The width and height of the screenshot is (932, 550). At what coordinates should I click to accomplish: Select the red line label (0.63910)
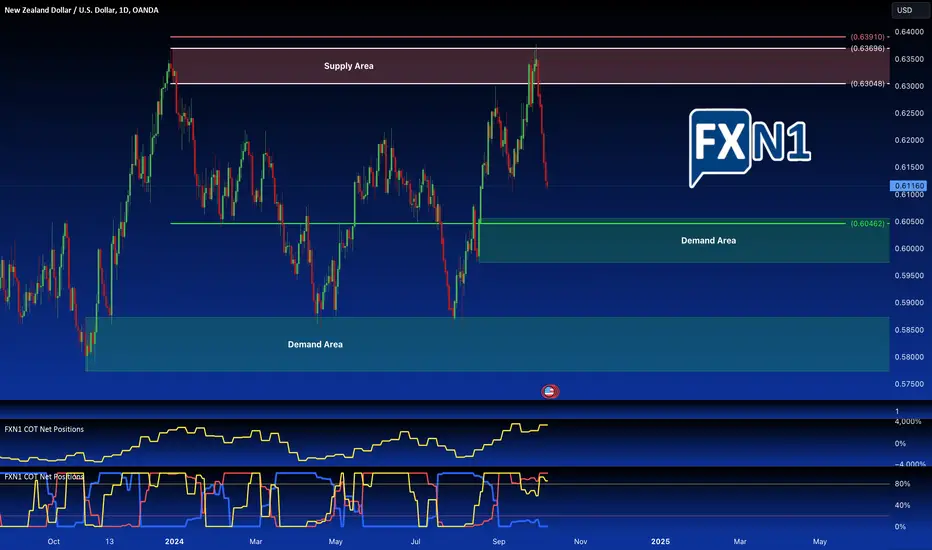[867, 37]
